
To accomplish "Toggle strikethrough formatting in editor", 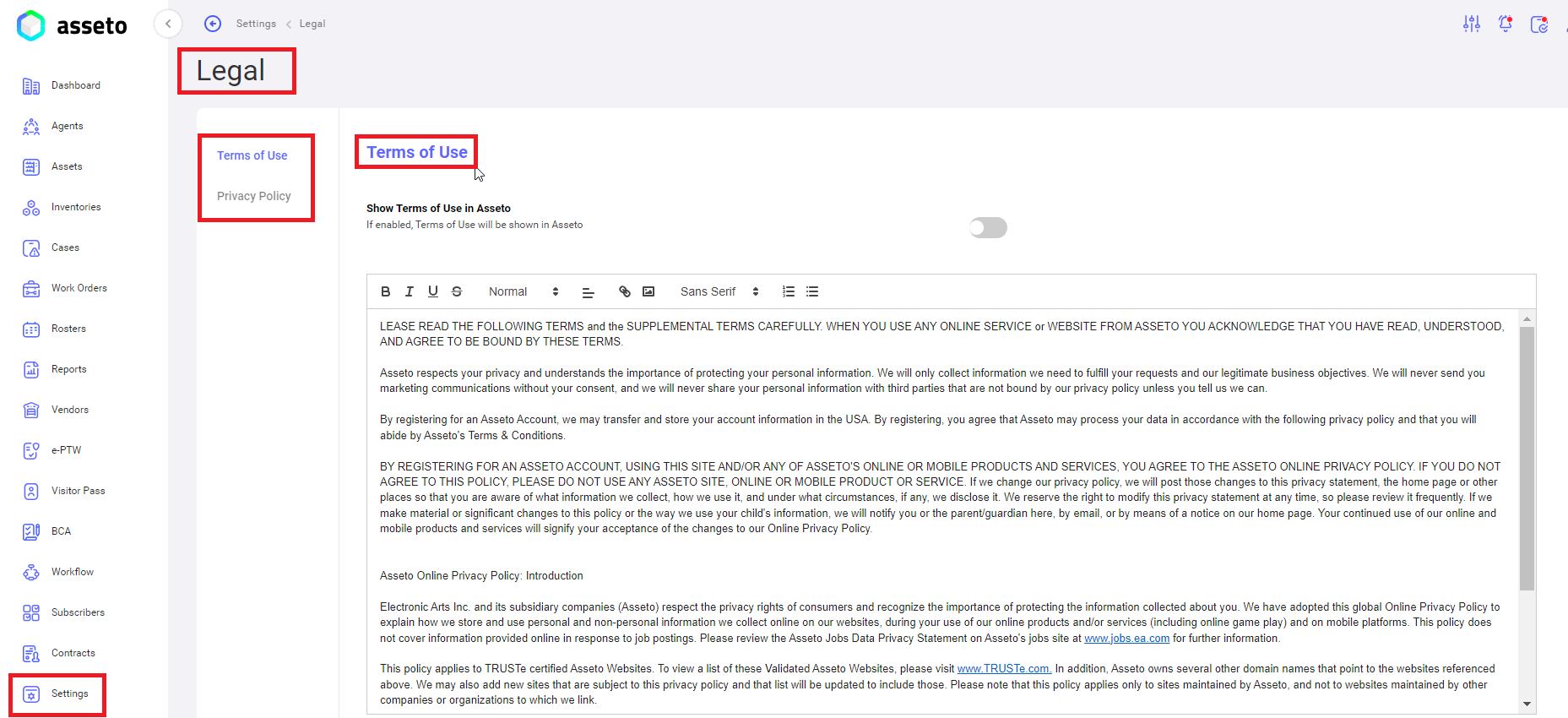I will coord(457,291).
